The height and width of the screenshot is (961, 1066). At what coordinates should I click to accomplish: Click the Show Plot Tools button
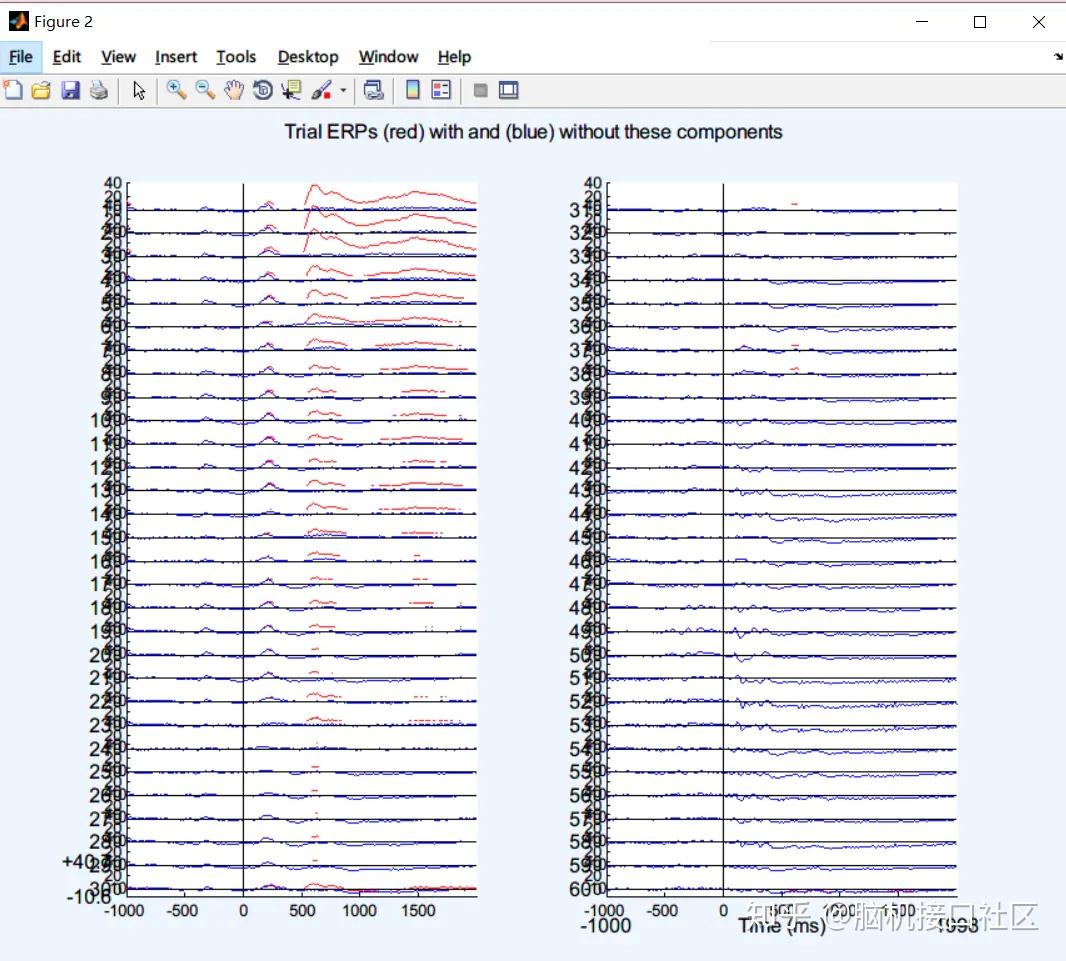509,91
